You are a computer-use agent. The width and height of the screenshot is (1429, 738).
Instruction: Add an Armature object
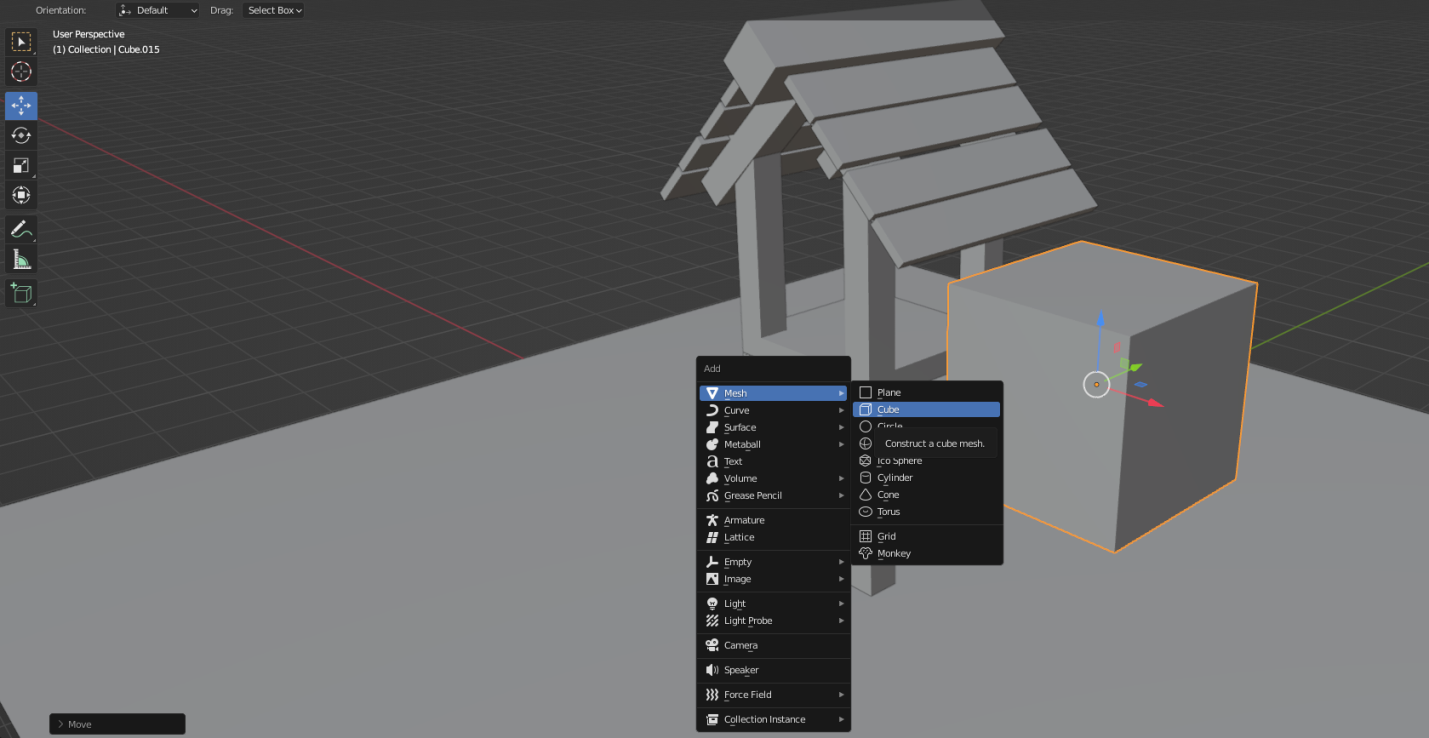pos(774,520)
